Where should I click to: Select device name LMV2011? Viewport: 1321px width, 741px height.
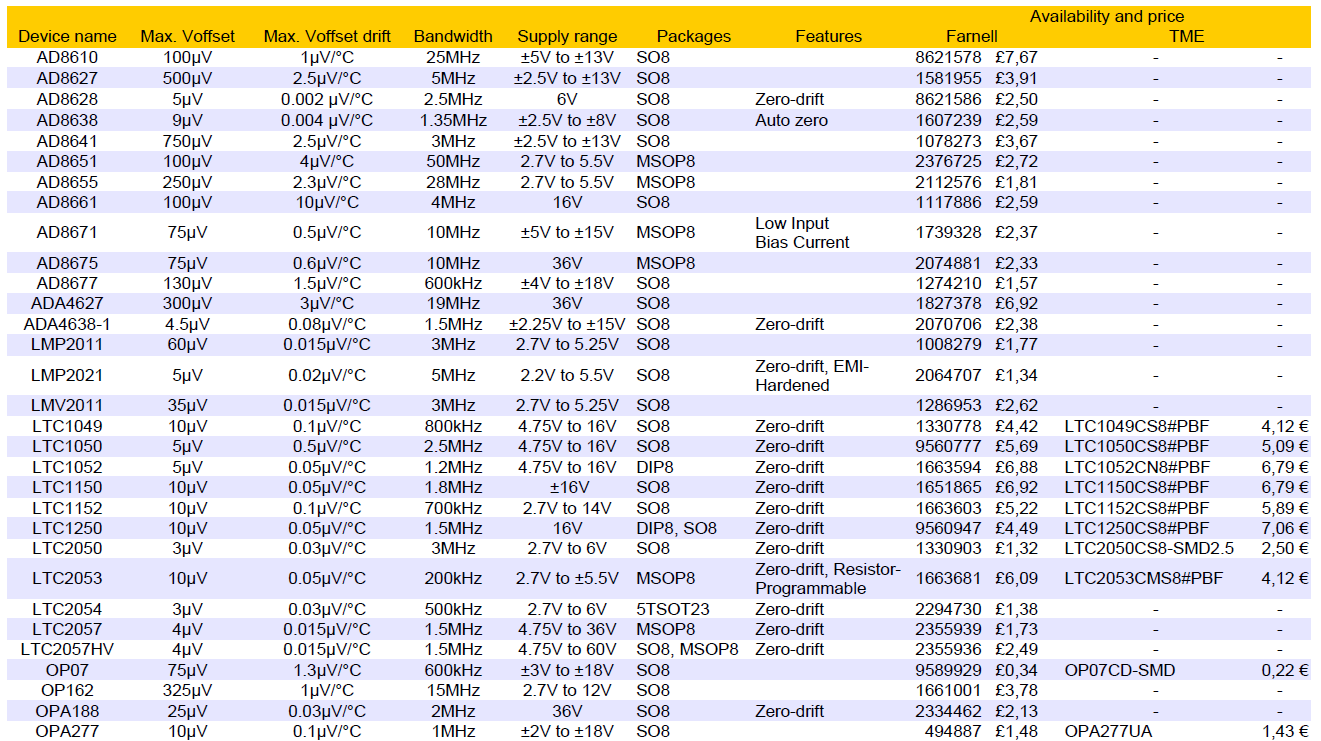(x=68, y=406)
